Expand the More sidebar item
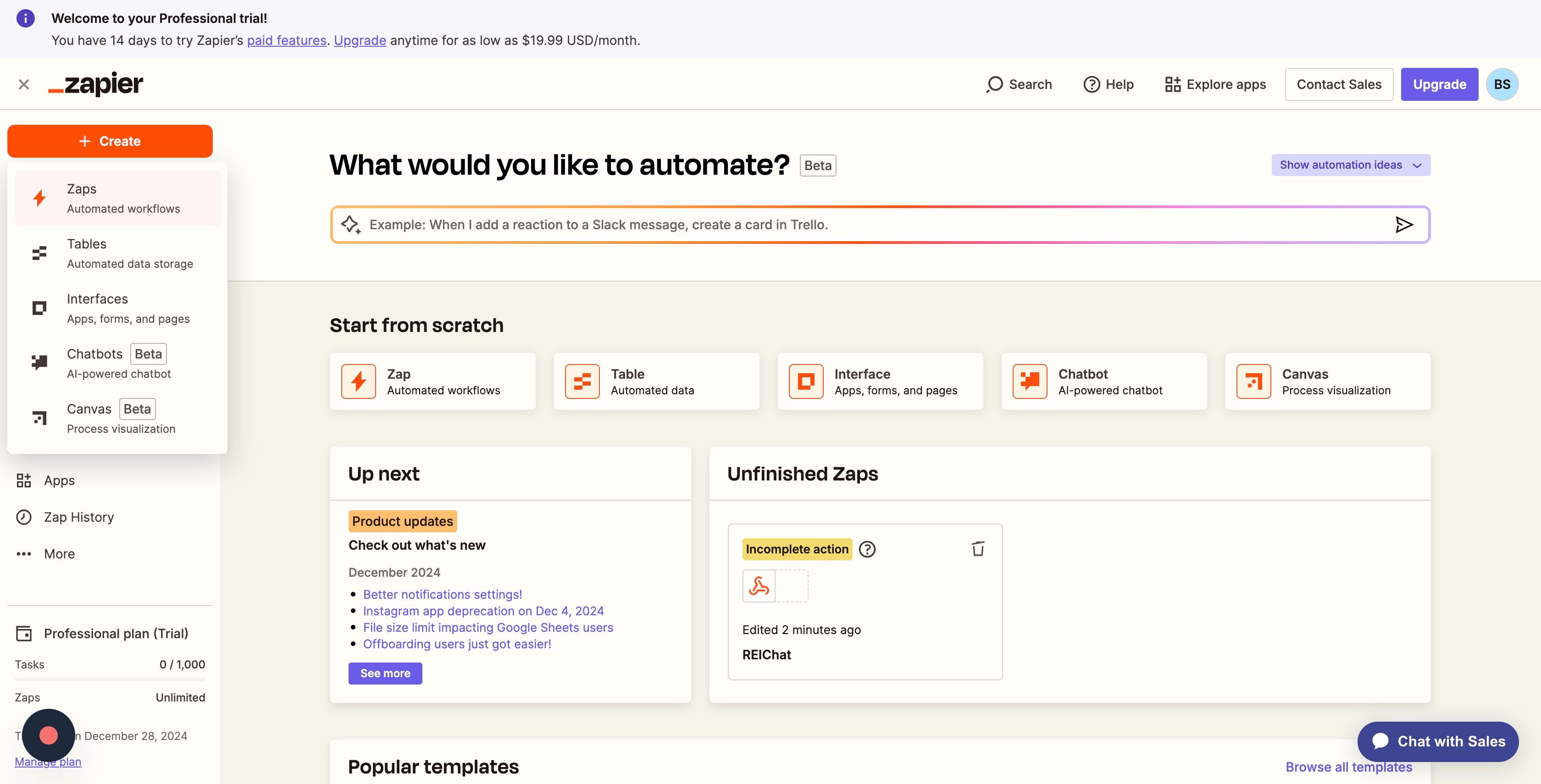This screenshot has width=1541, height=784. 59,554
